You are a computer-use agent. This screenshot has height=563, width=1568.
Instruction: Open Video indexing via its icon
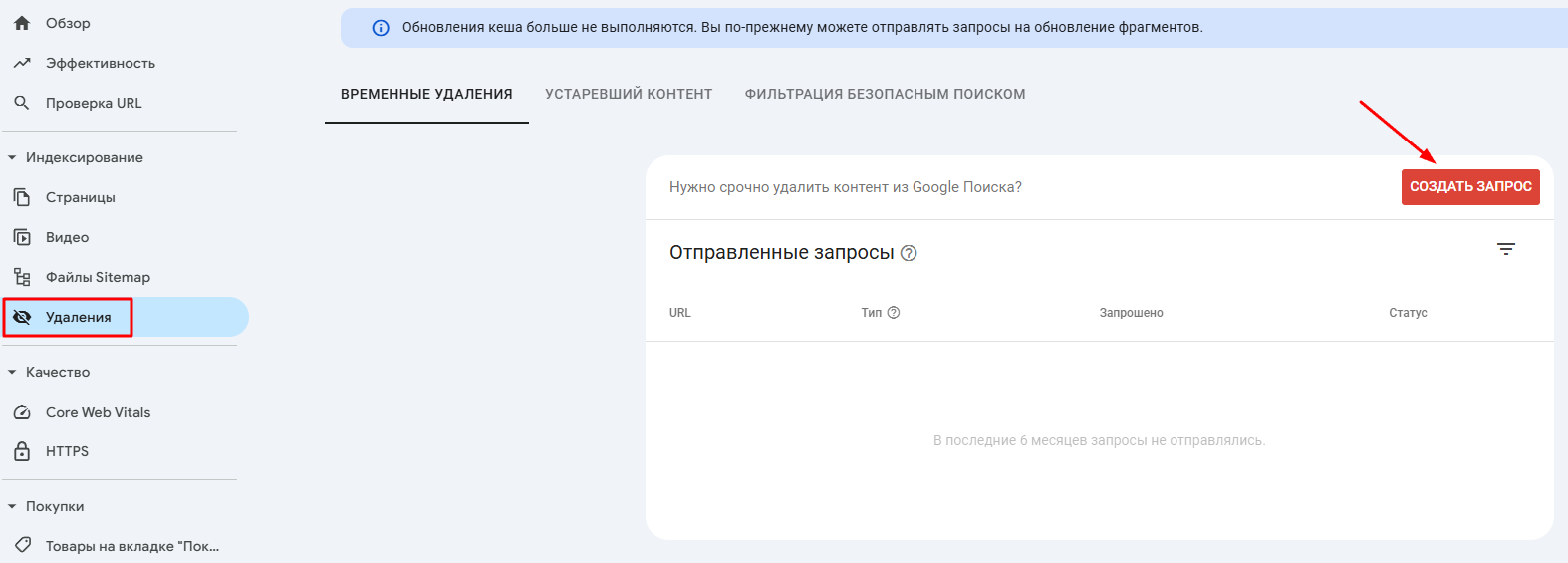point(22,237)
